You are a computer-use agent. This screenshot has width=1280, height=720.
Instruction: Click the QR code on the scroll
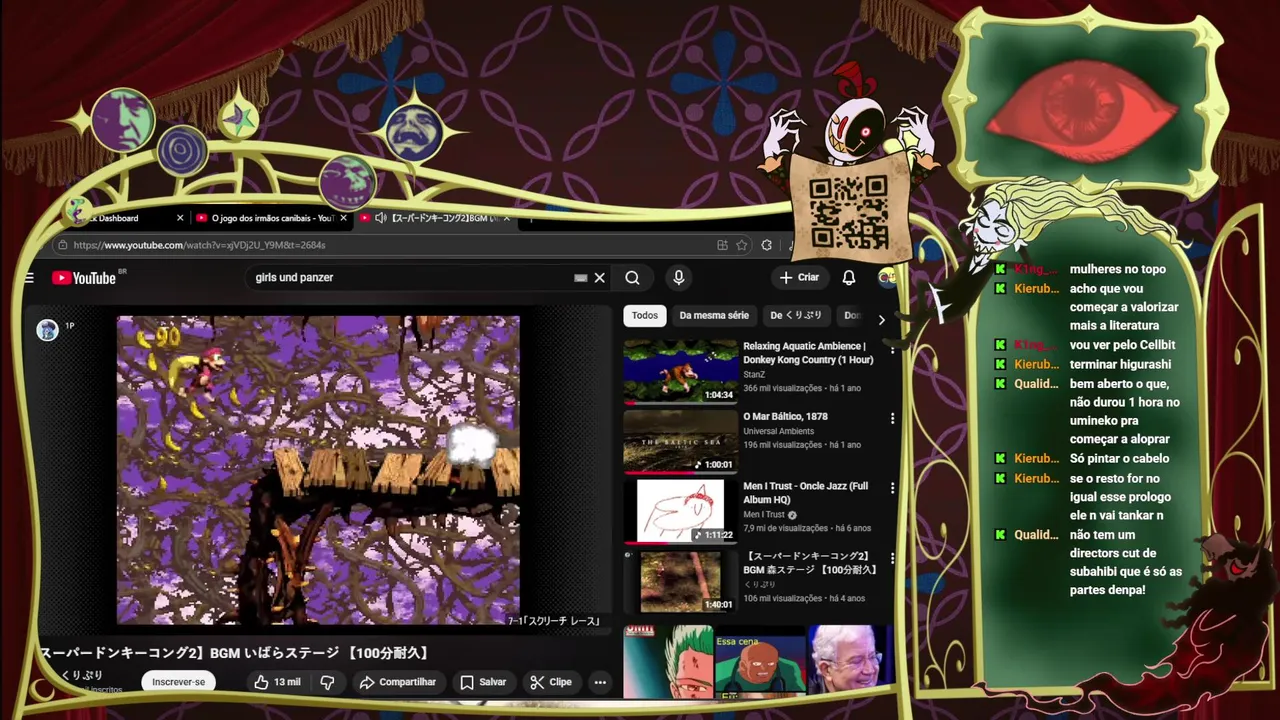point(848,211)
